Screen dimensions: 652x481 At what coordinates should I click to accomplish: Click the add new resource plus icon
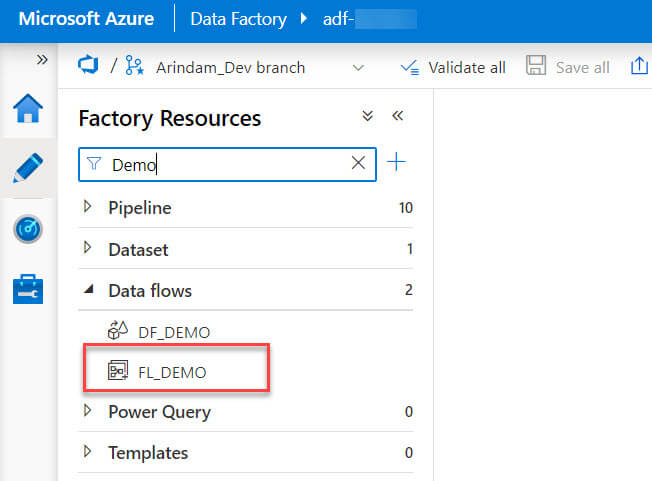point(397,163)
